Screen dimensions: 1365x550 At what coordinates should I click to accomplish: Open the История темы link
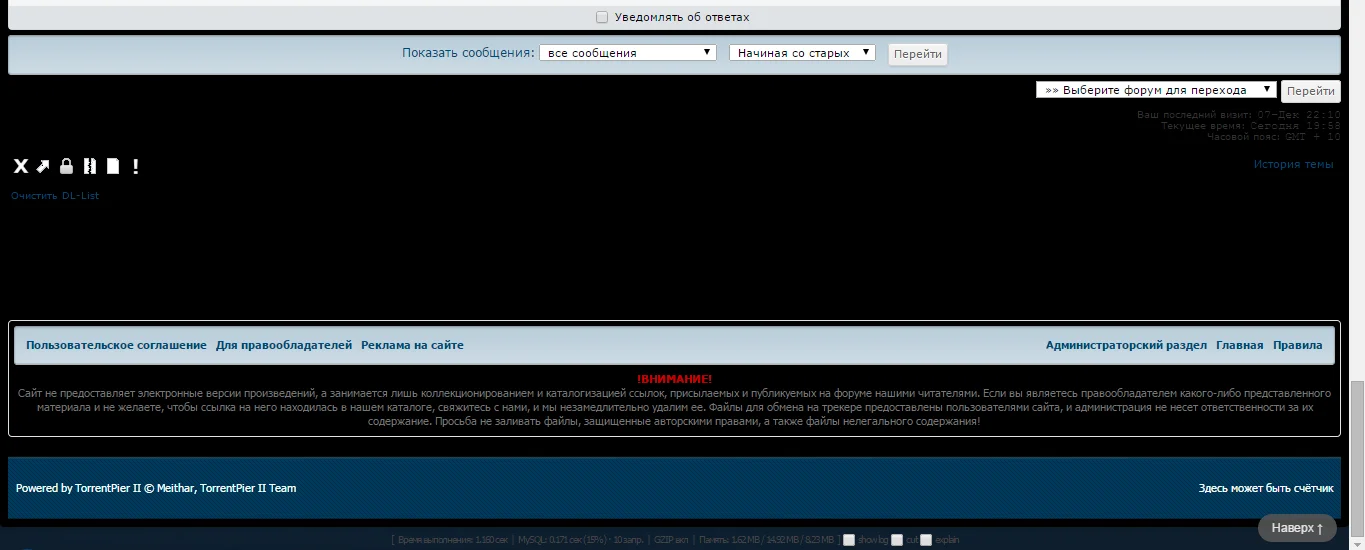[1293, 164]
